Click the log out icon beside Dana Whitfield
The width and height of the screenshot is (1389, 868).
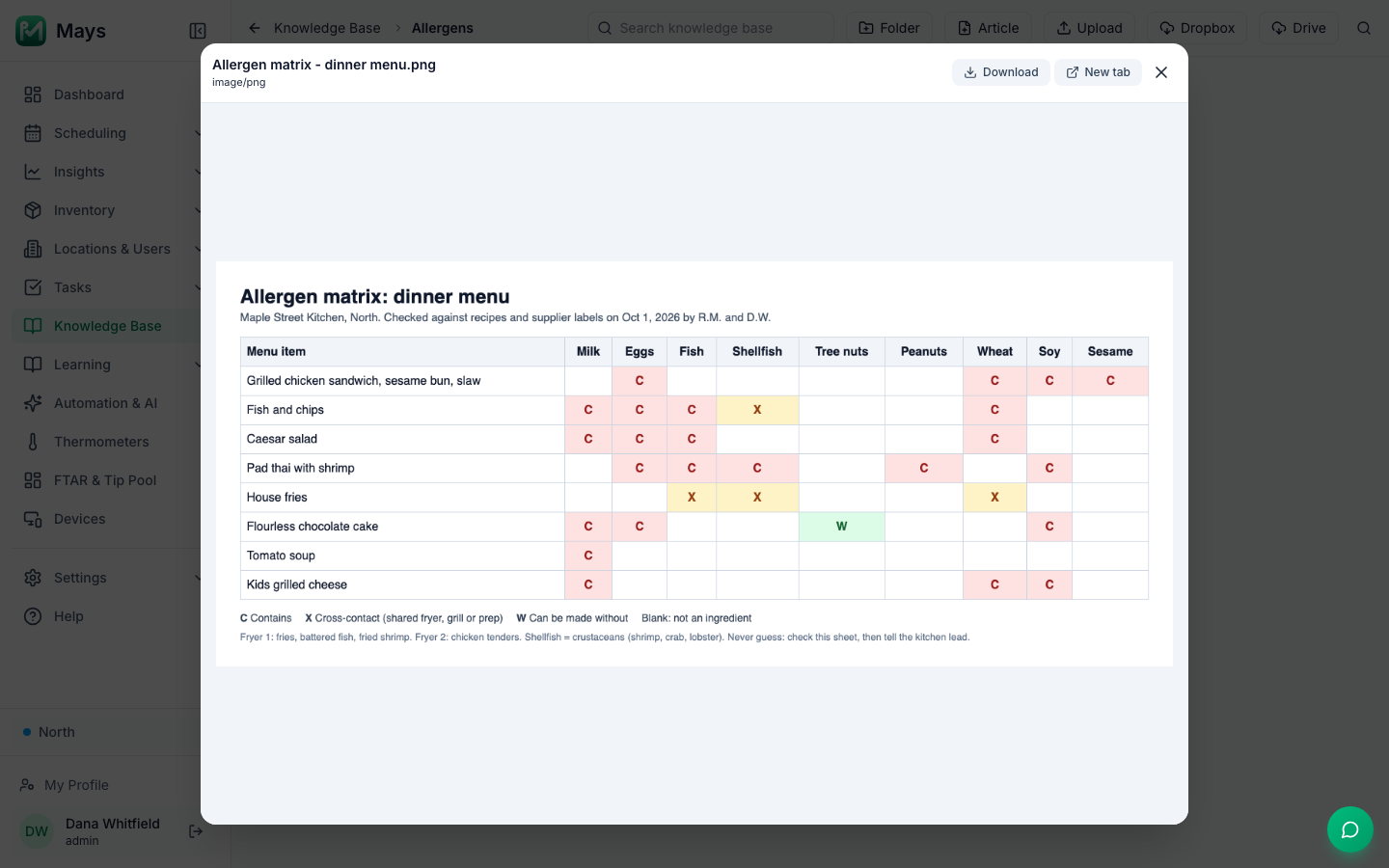coord(196,831)
